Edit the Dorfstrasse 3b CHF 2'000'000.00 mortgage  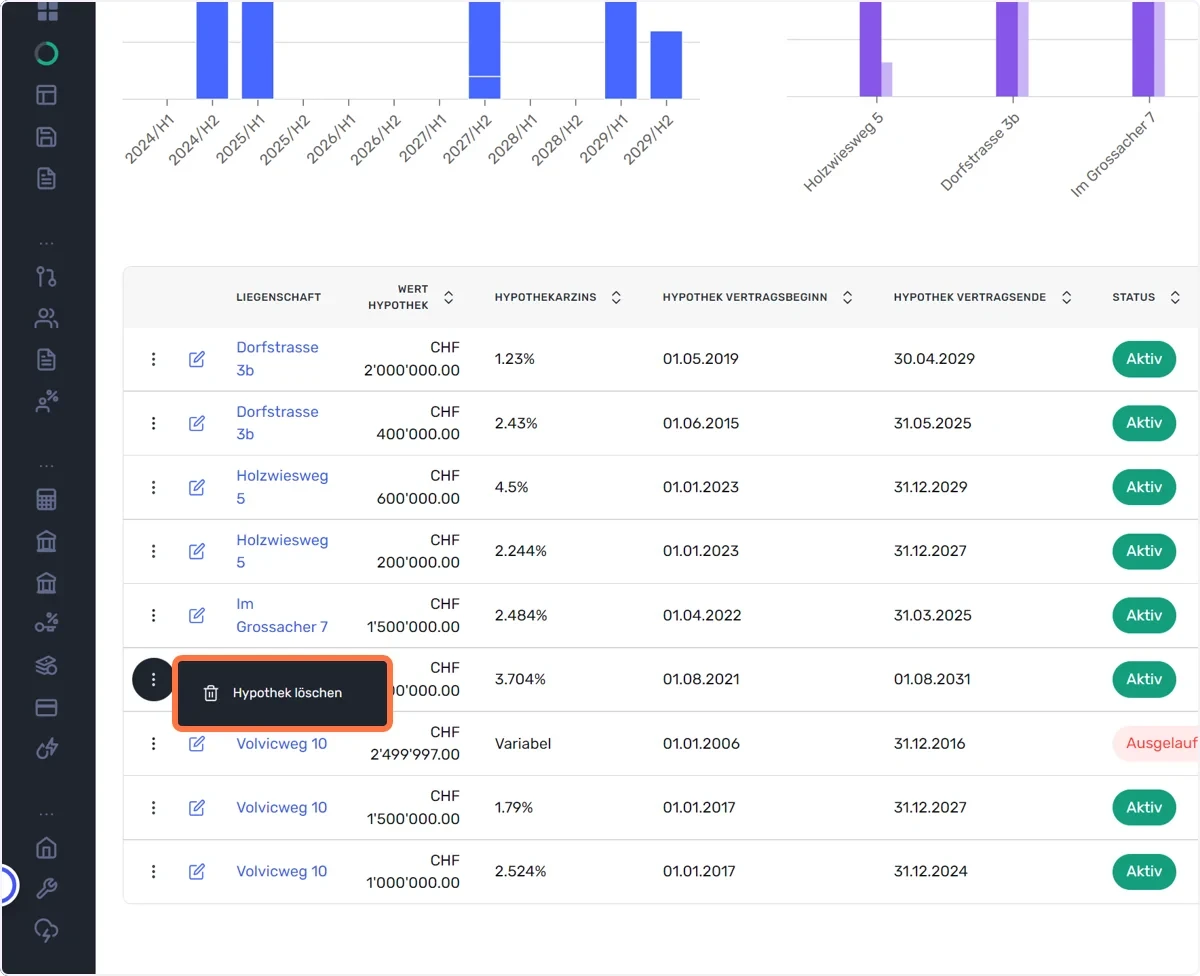click(x=197, y=359)
